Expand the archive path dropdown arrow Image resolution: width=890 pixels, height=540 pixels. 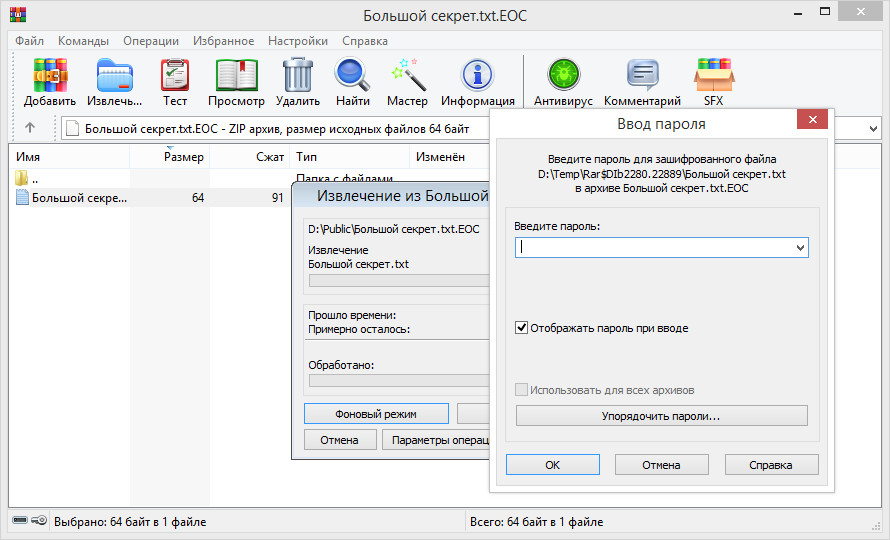point(873,128)
